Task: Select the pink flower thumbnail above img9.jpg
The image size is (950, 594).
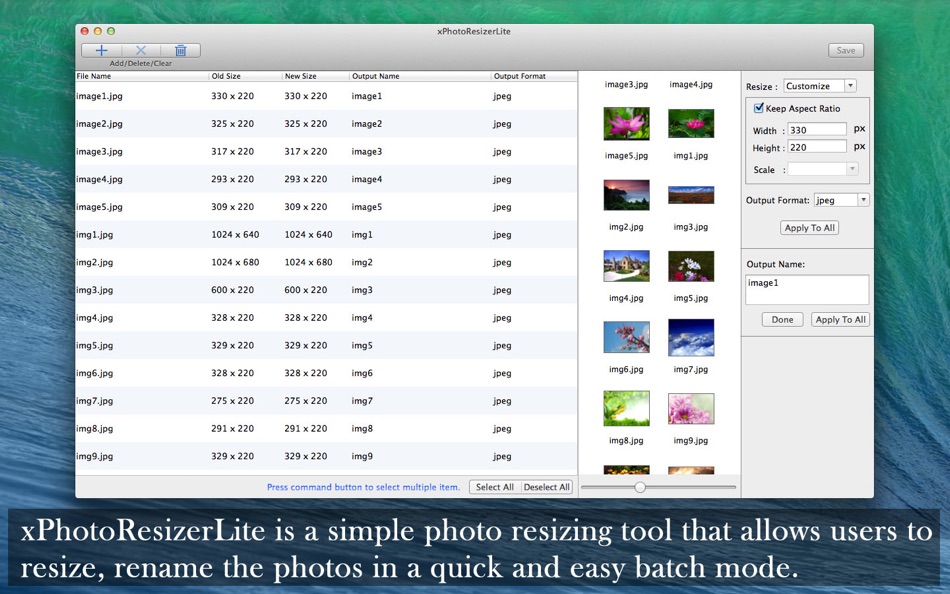Action: point(691,409)
